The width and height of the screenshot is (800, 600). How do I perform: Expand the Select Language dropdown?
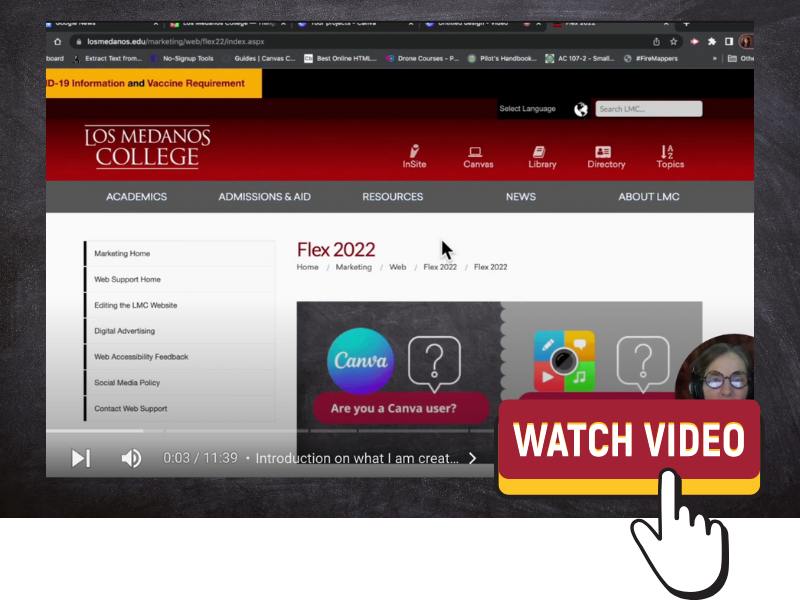[528, 109]
